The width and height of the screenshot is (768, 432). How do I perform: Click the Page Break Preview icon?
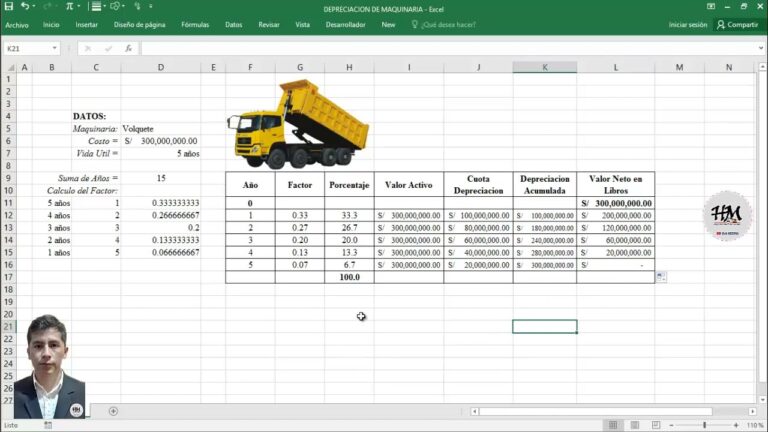coord(658,425)
